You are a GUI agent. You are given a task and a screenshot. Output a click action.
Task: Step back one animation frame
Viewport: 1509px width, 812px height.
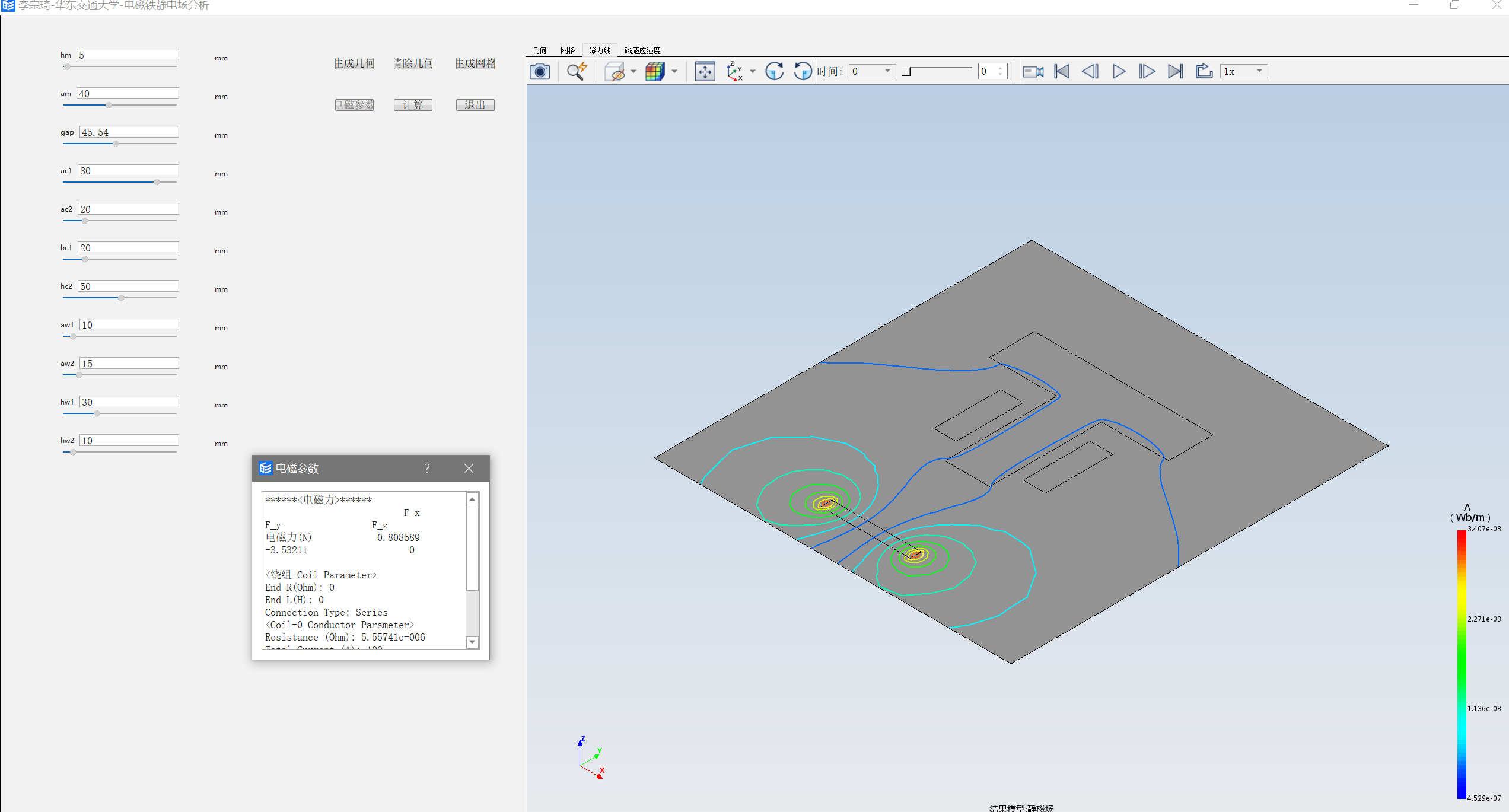tap(1090, 72)
